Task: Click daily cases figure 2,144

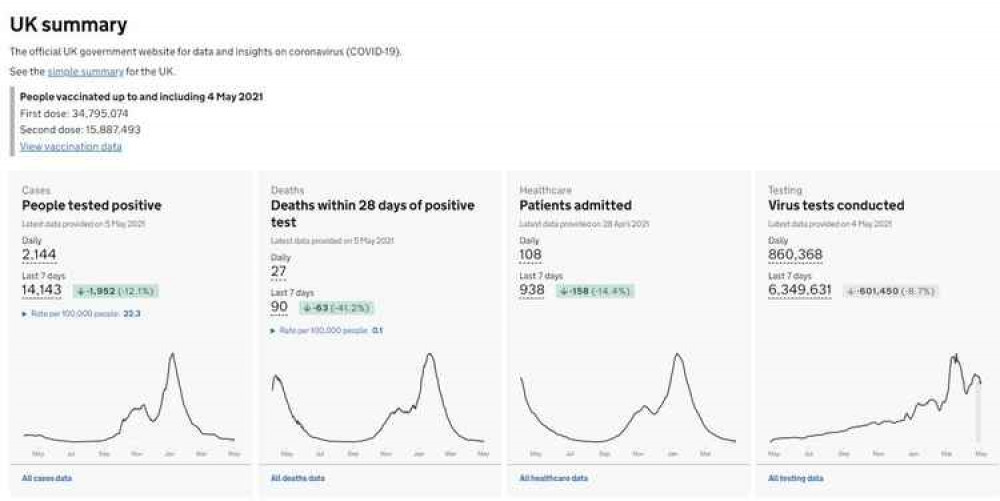Action: (x=40, y=255)
